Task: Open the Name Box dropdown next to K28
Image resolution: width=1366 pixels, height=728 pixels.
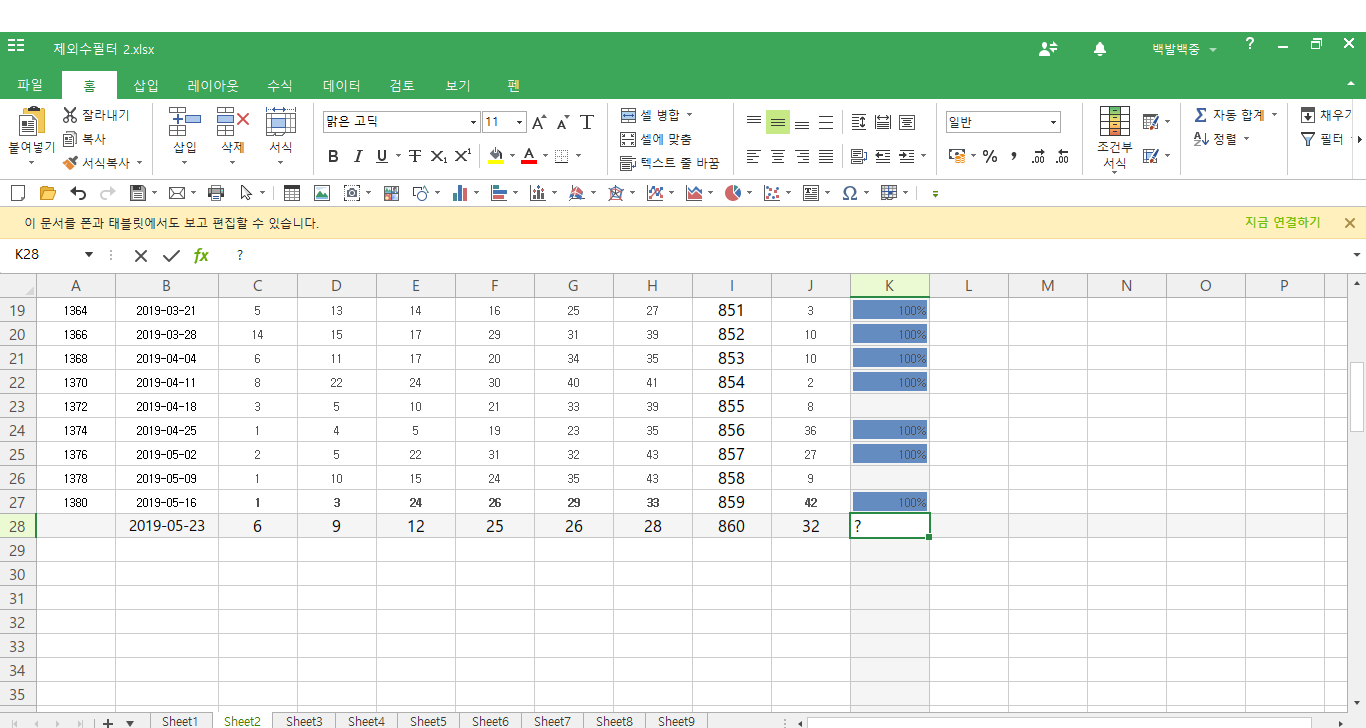Action: (89, 255)
